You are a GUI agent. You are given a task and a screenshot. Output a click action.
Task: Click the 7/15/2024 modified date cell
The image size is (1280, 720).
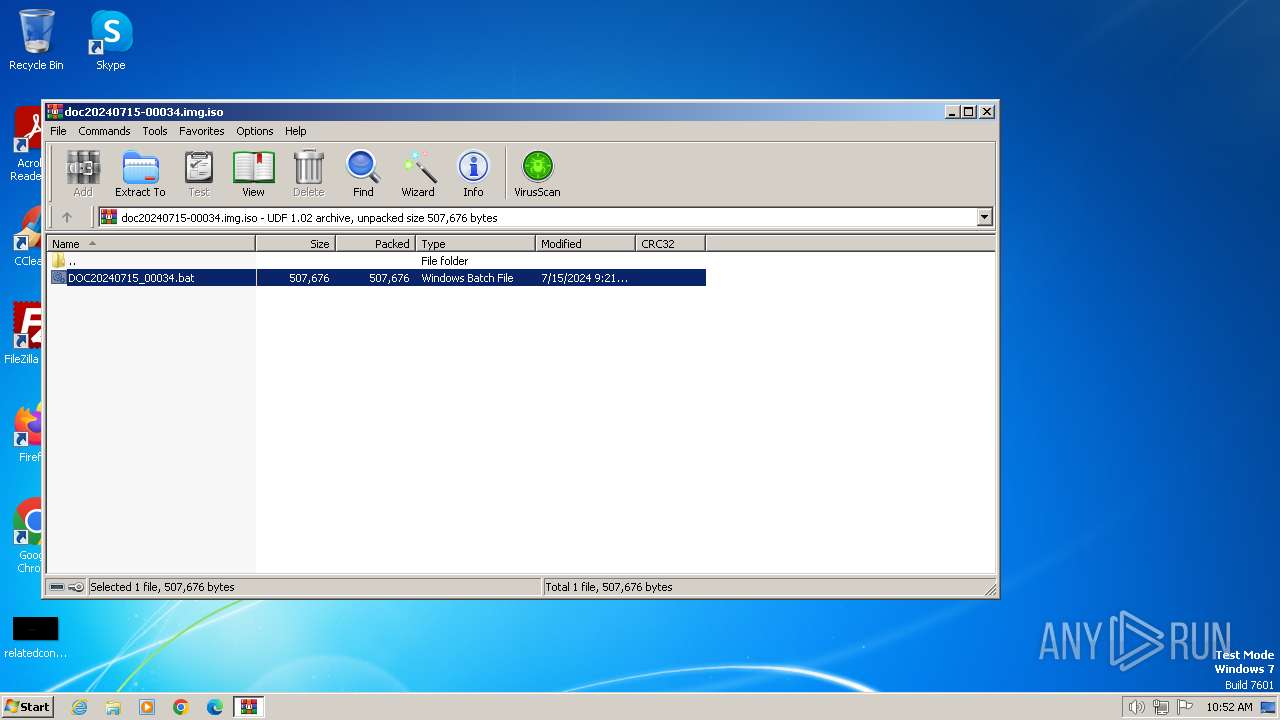(584, 278)
